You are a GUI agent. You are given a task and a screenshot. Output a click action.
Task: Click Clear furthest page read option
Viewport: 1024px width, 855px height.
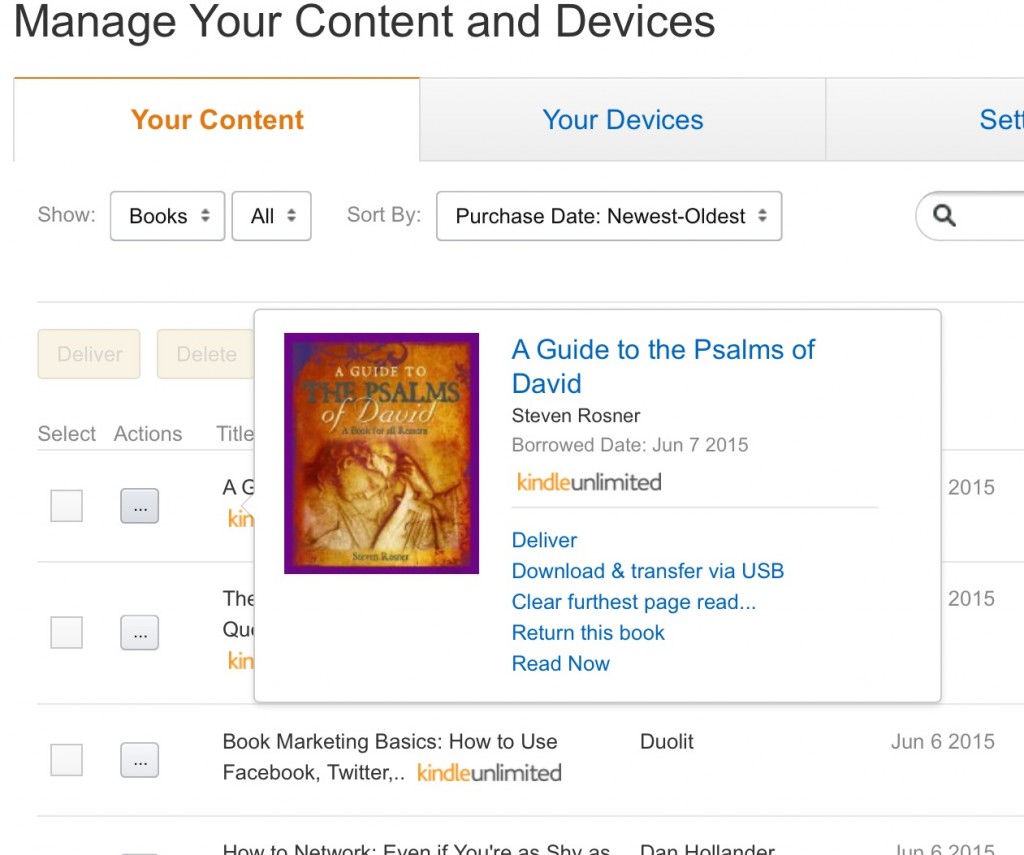pos(633,602)
